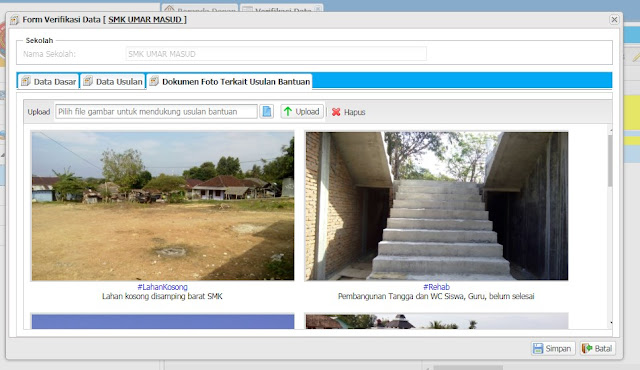This screenshot has height=370, width=640.
Task: Click the Nama Sekolah field
Action: click(x=276, y=54)
